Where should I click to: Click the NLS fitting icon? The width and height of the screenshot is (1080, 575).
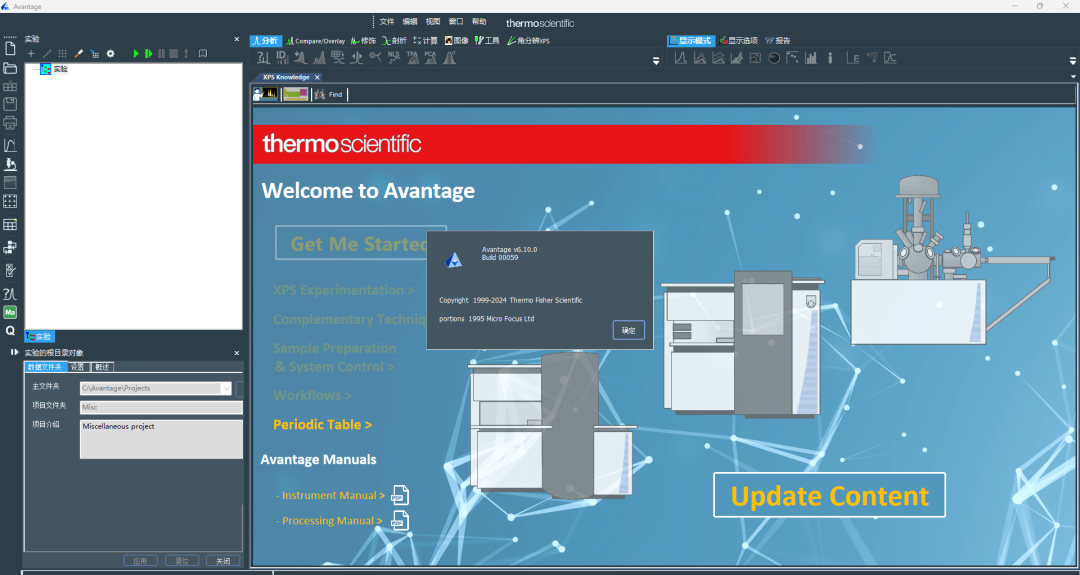pyautogui.click(x=394, y=59)
